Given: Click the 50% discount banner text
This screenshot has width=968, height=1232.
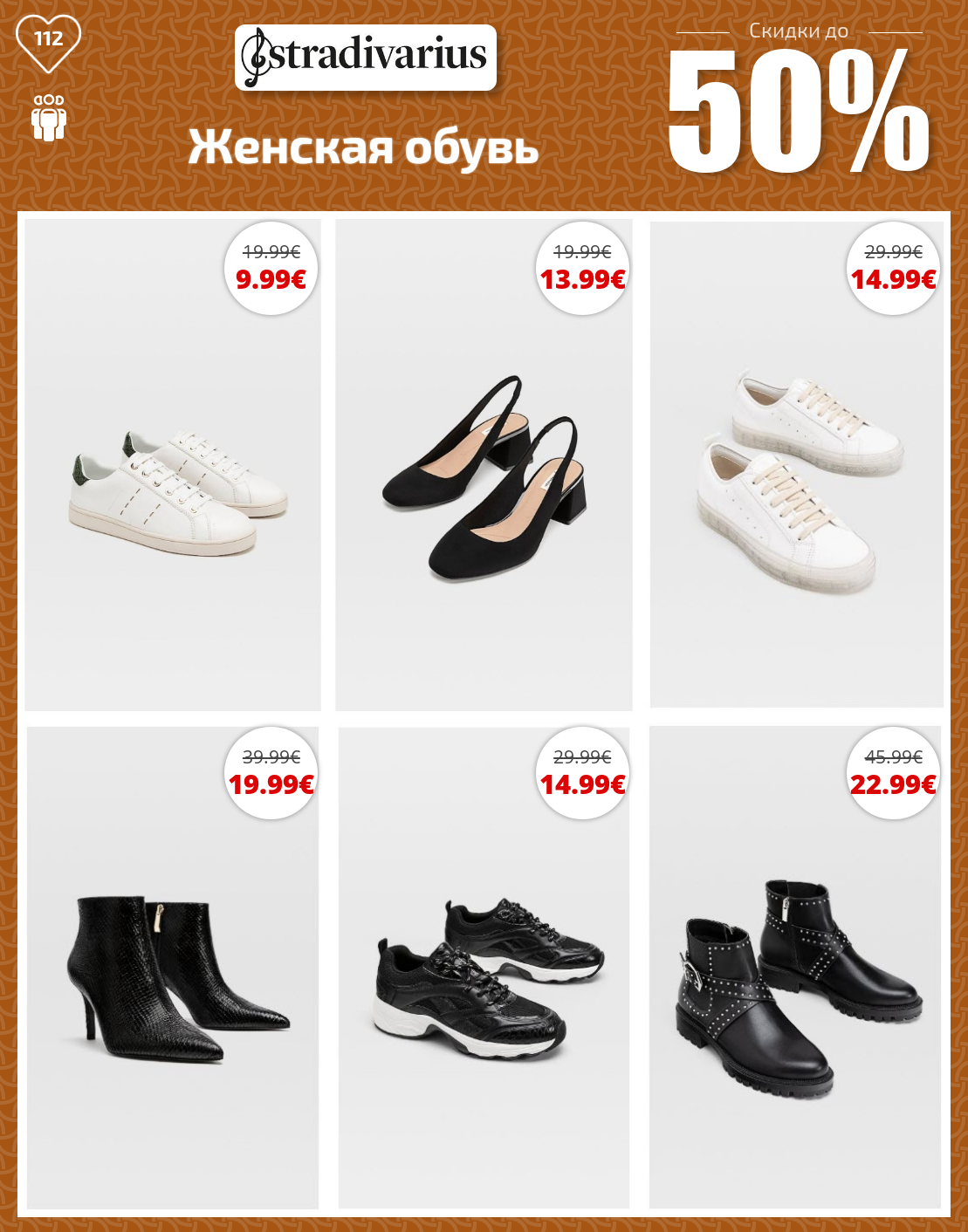Looking at the screenshot, I should (799, 111).
